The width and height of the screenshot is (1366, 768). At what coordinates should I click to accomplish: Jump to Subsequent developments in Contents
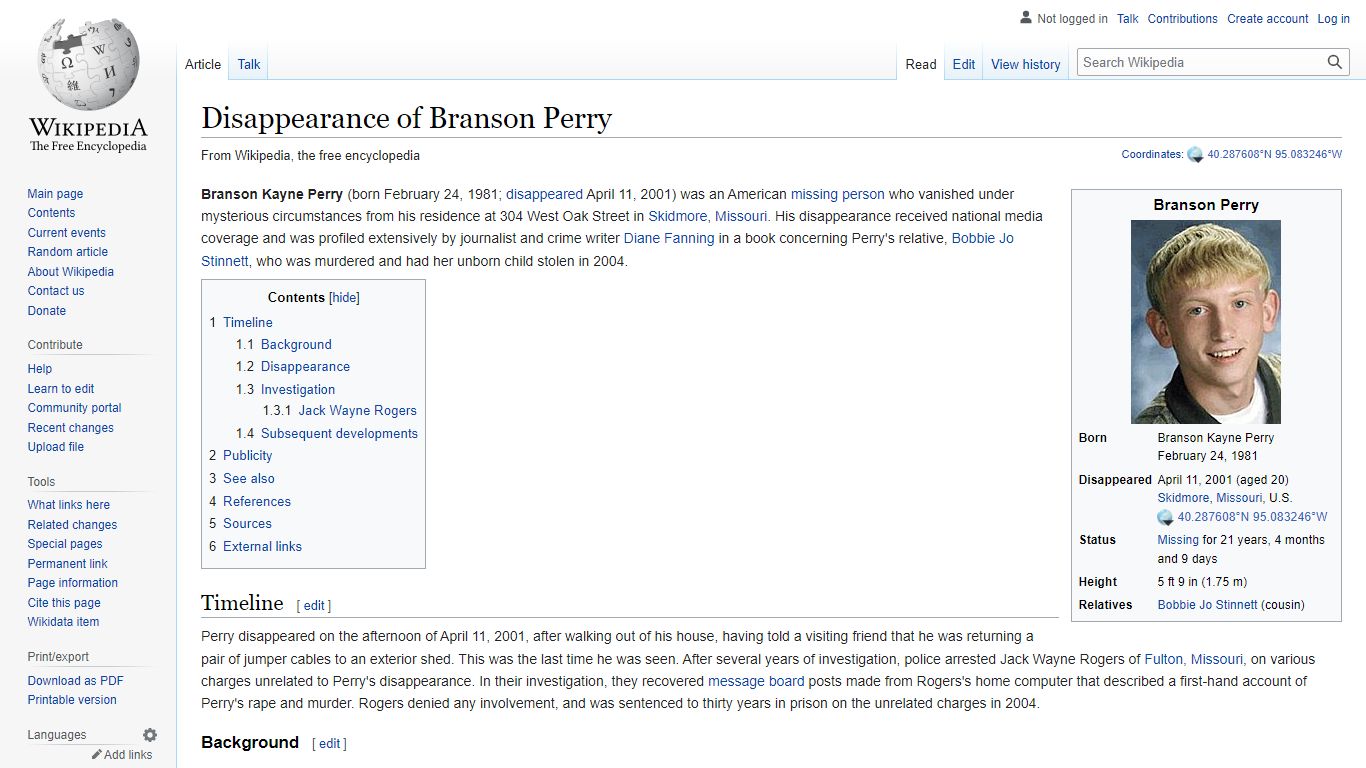point(339,434)
